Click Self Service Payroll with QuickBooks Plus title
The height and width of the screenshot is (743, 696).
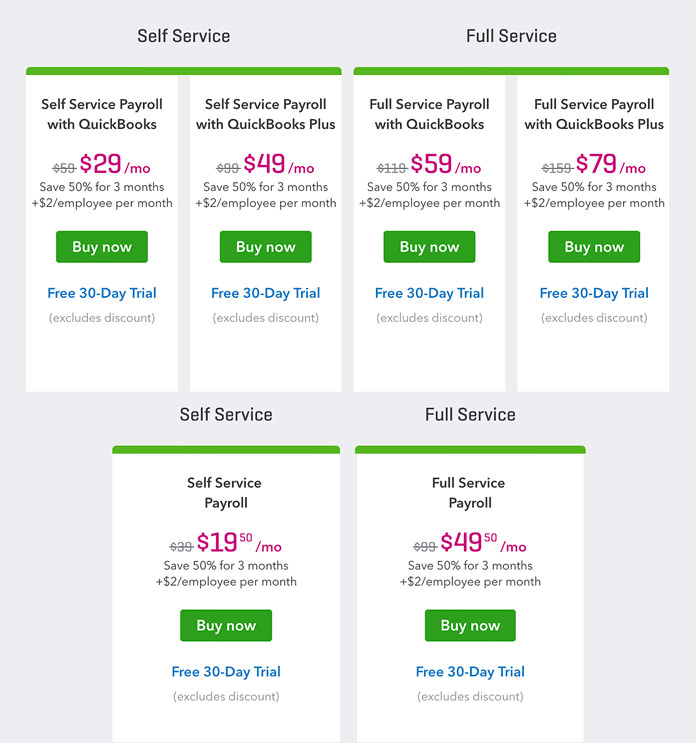(x=266, y=114)
